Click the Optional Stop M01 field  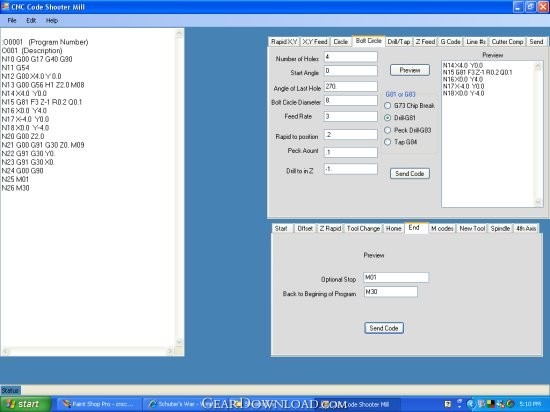coord(396,277)
